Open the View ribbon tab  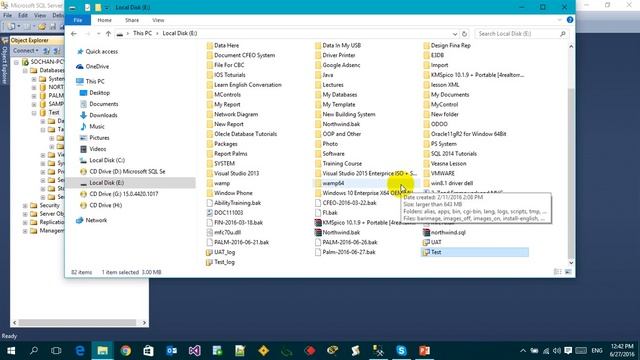point(158,20)
